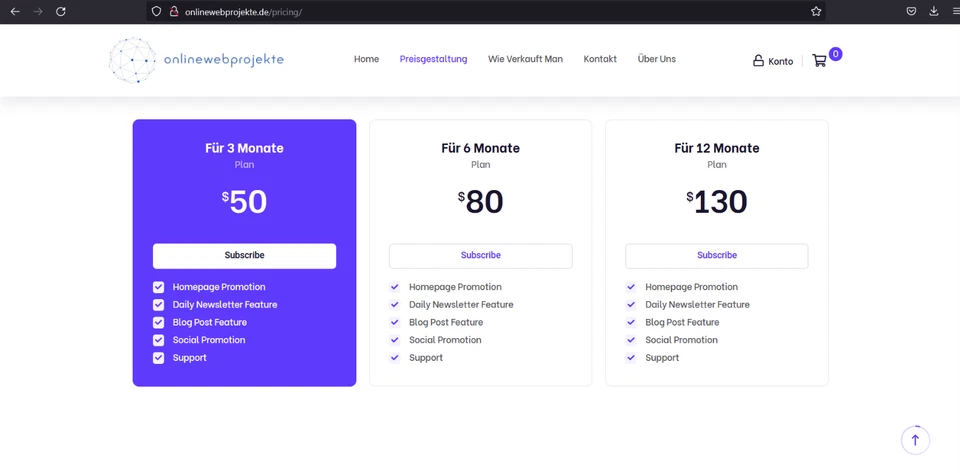Subscribe to the Für 12 Monate plan
Screen dimensions: 960x473
click(x=716, y=256)
